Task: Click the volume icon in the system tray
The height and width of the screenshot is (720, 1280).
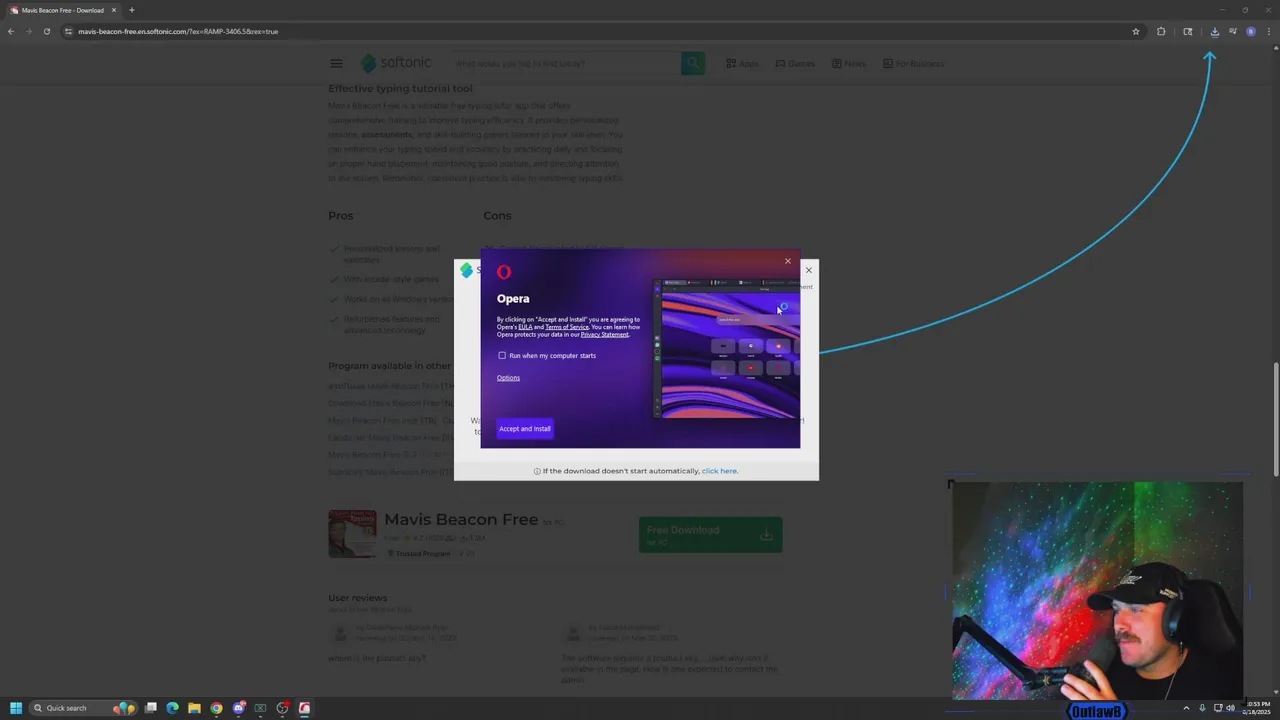Action: point(1230,708)
